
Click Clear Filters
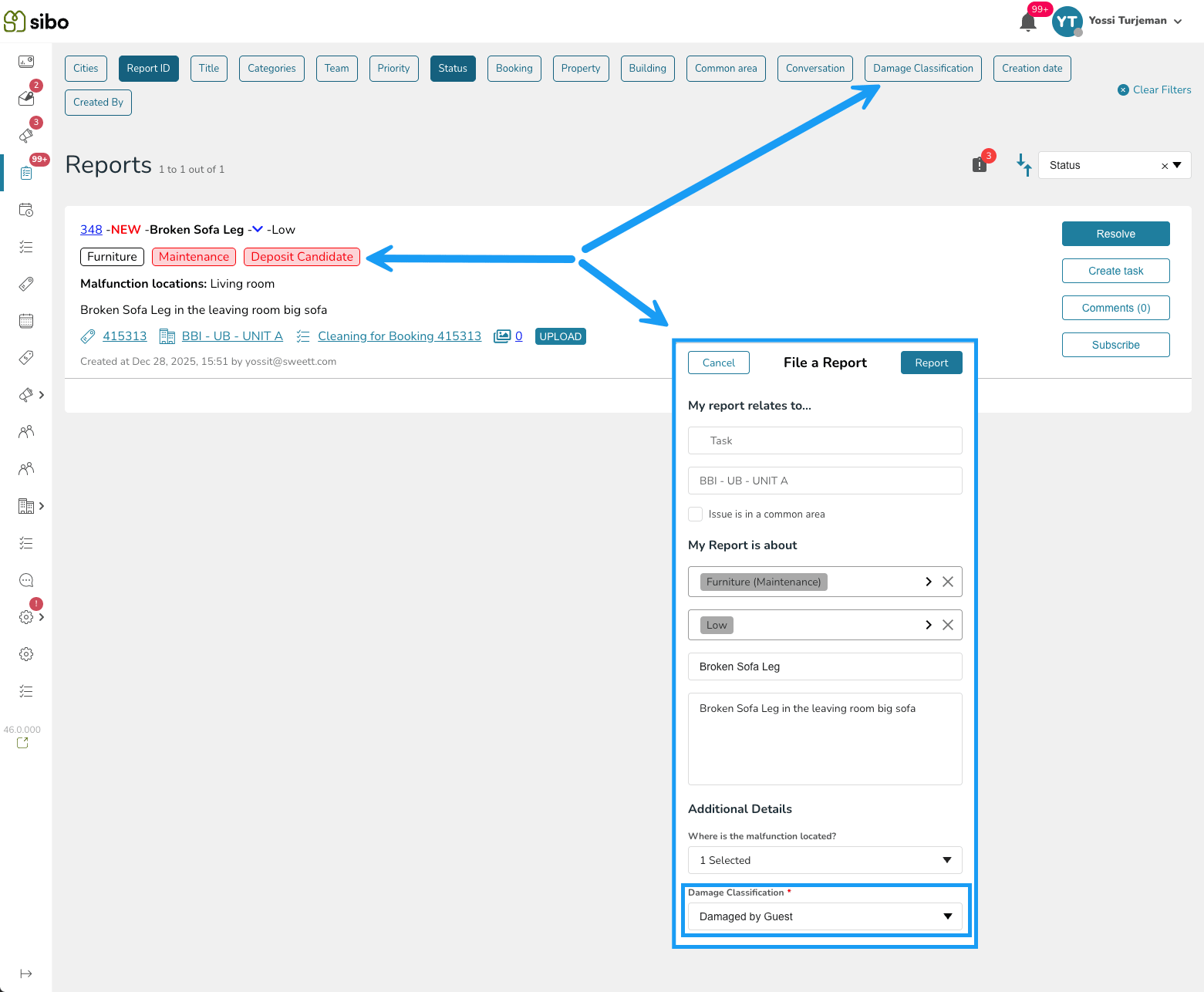[1155, 89]
